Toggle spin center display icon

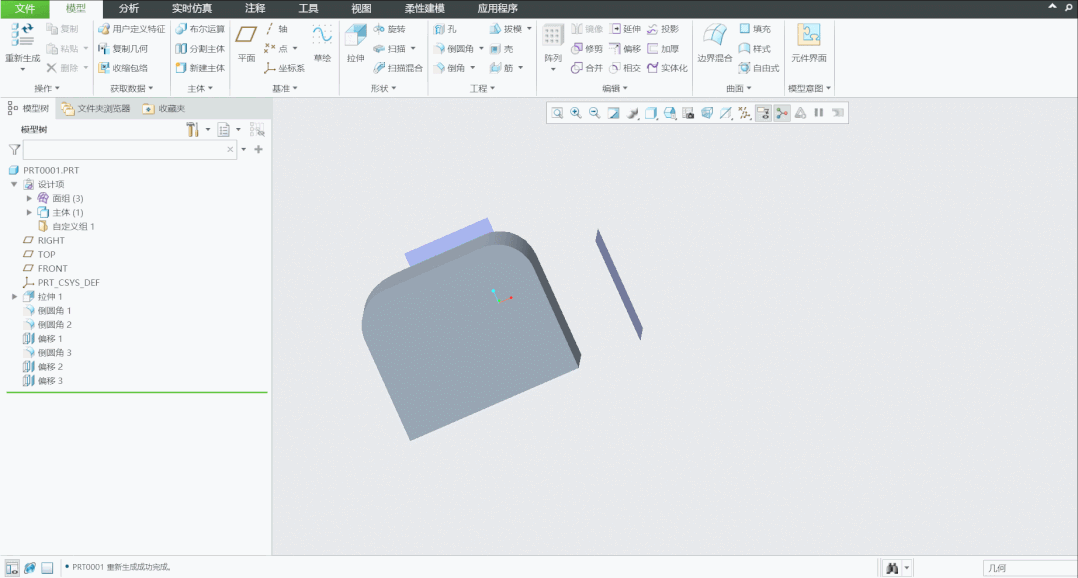tap(782, 113)
